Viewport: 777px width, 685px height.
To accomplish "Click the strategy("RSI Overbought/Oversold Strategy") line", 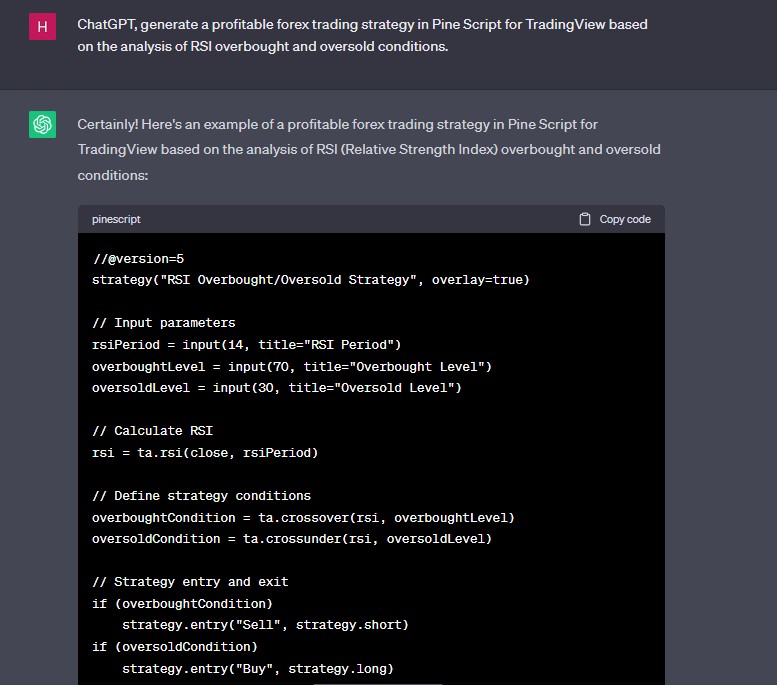I will [x=311, y=280].
